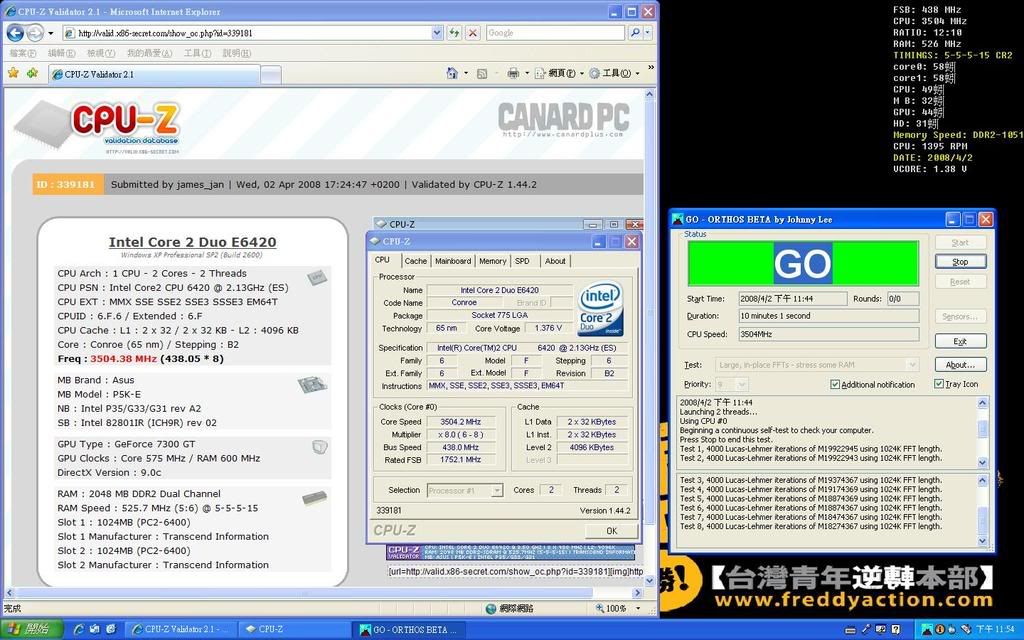Click CPU-Z Validator taskbar button

180,630
